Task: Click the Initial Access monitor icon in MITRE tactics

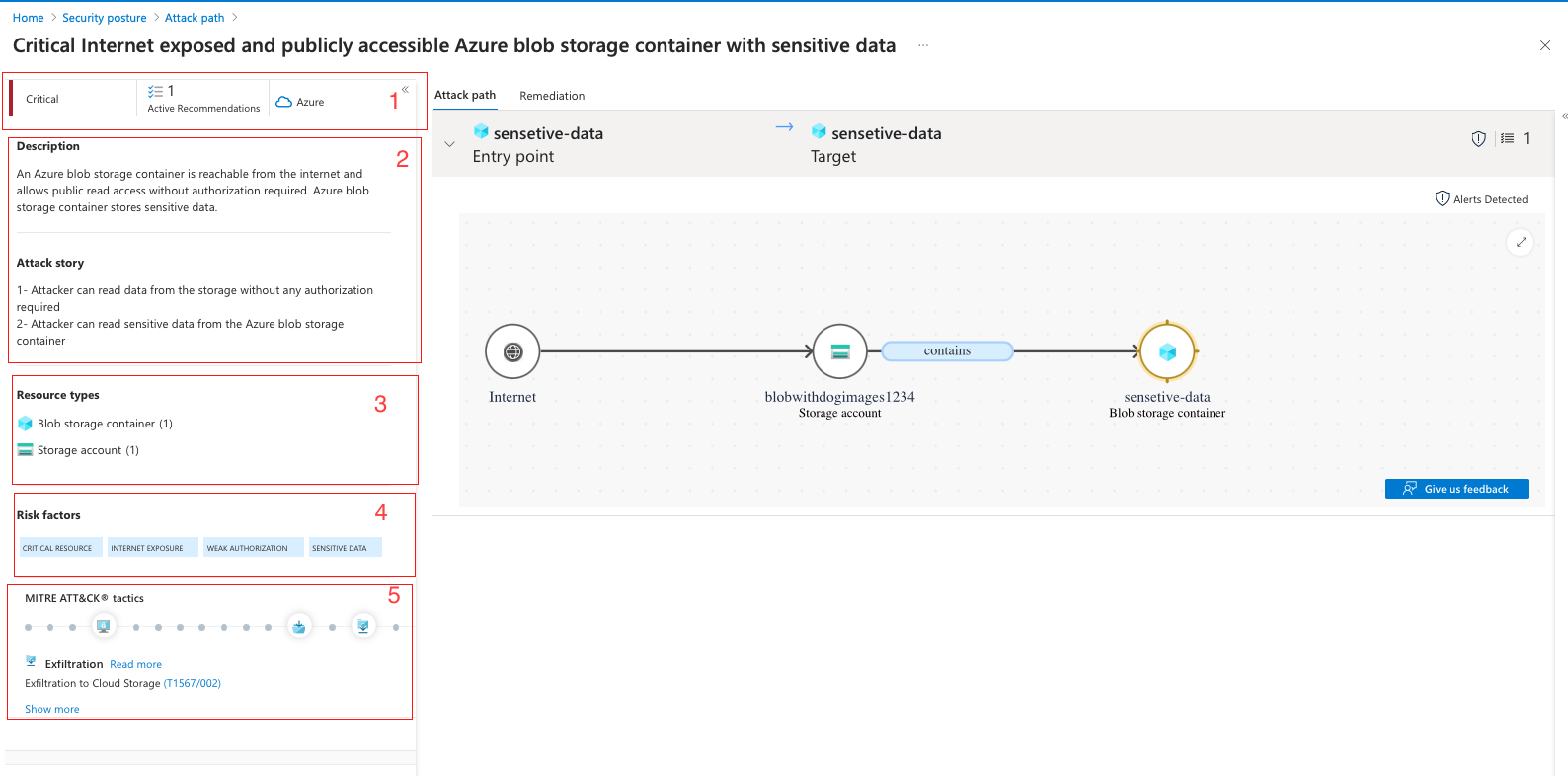Action: (103, 626)
